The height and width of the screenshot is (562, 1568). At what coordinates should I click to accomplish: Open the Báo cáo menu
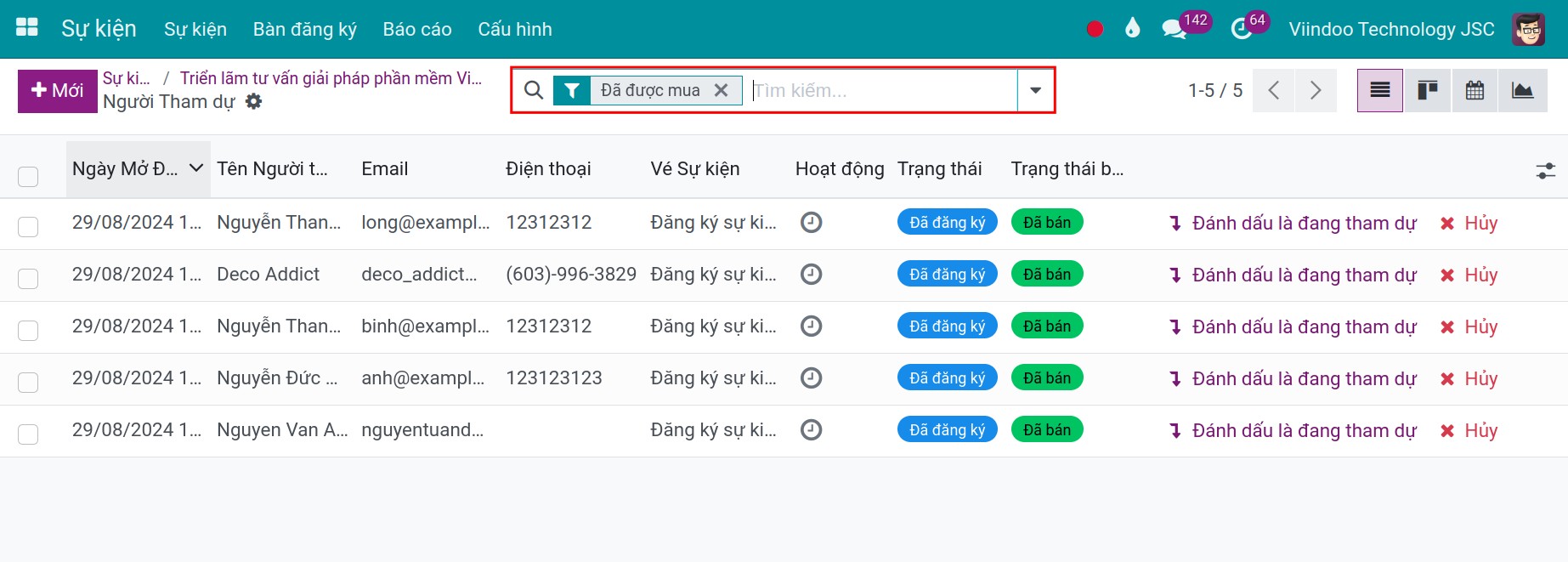coord(417,29)
